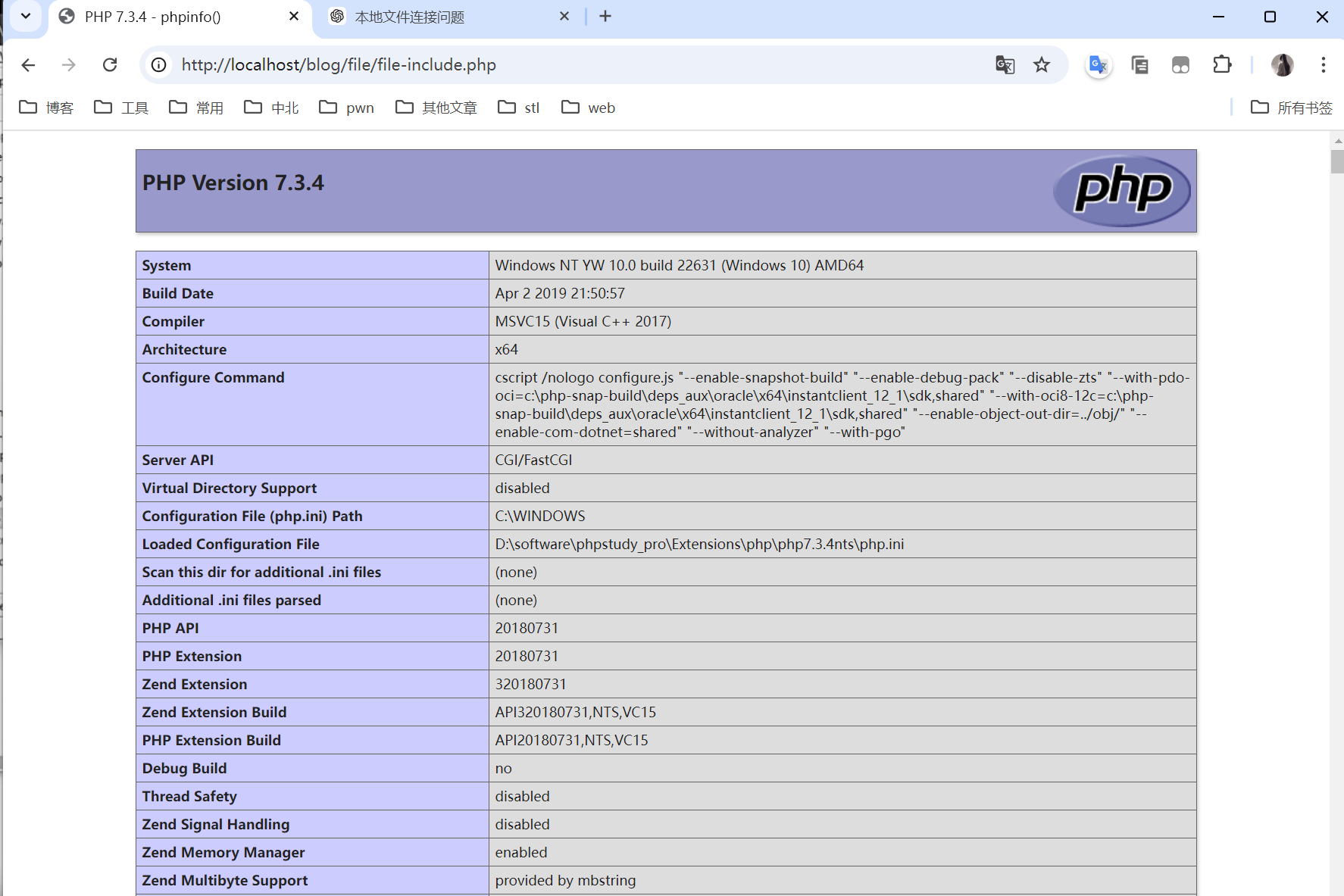Click the browser back arrow

point(28,65)
